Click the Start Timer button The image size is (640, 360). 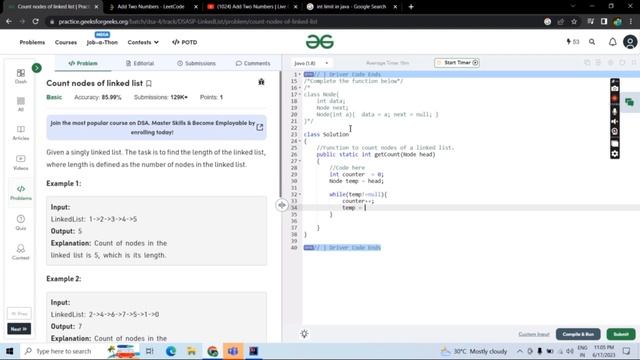(x=457, y=63)
